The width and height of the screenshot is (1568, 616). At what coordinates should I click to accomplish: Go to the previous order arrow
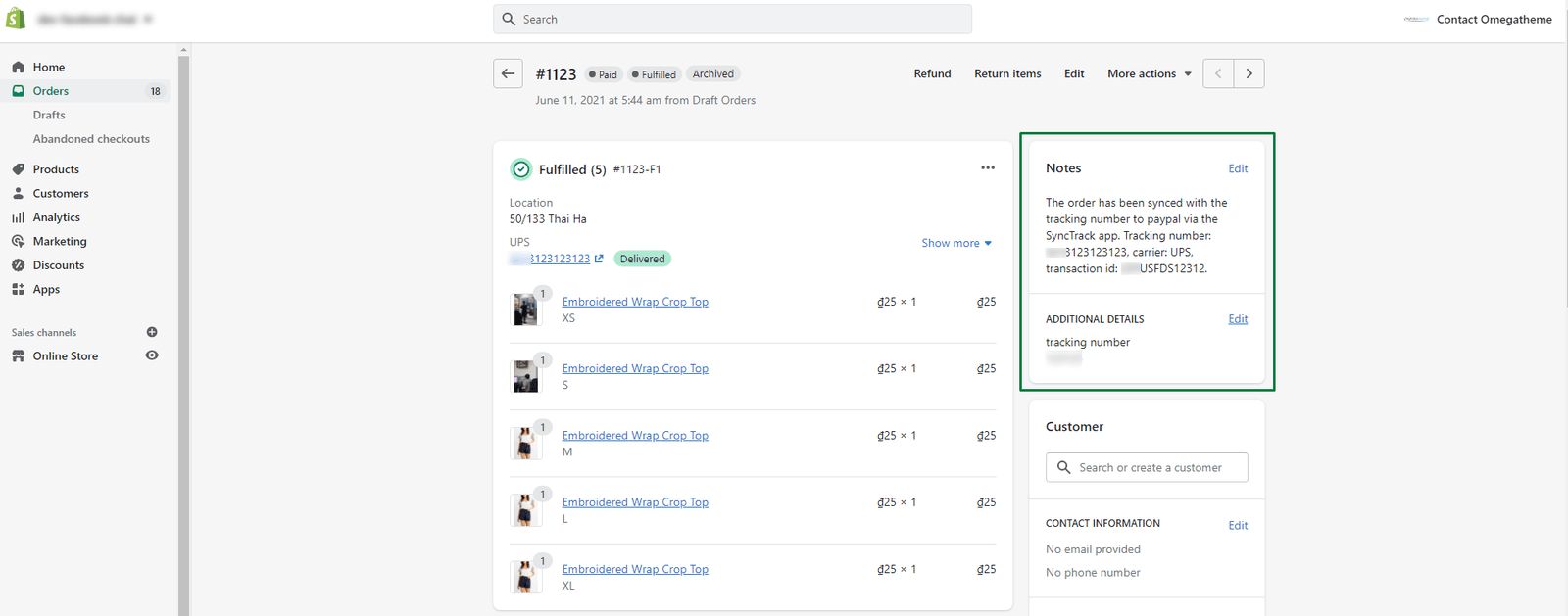1218,73
